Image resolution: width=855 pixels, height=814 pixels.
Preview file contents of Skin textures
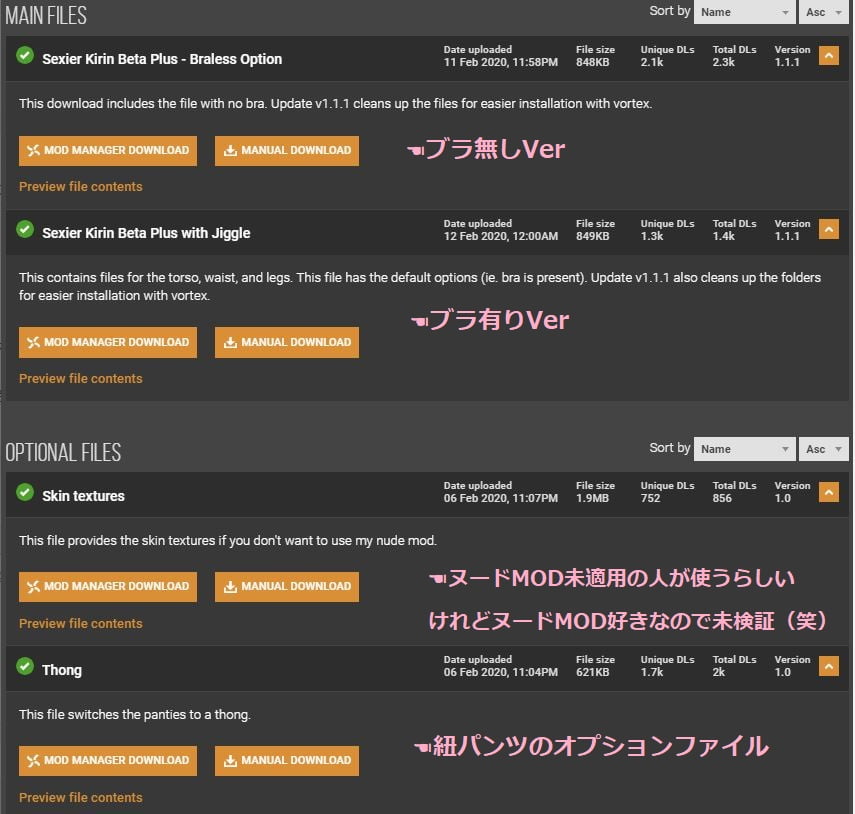(x=81, y=624)
